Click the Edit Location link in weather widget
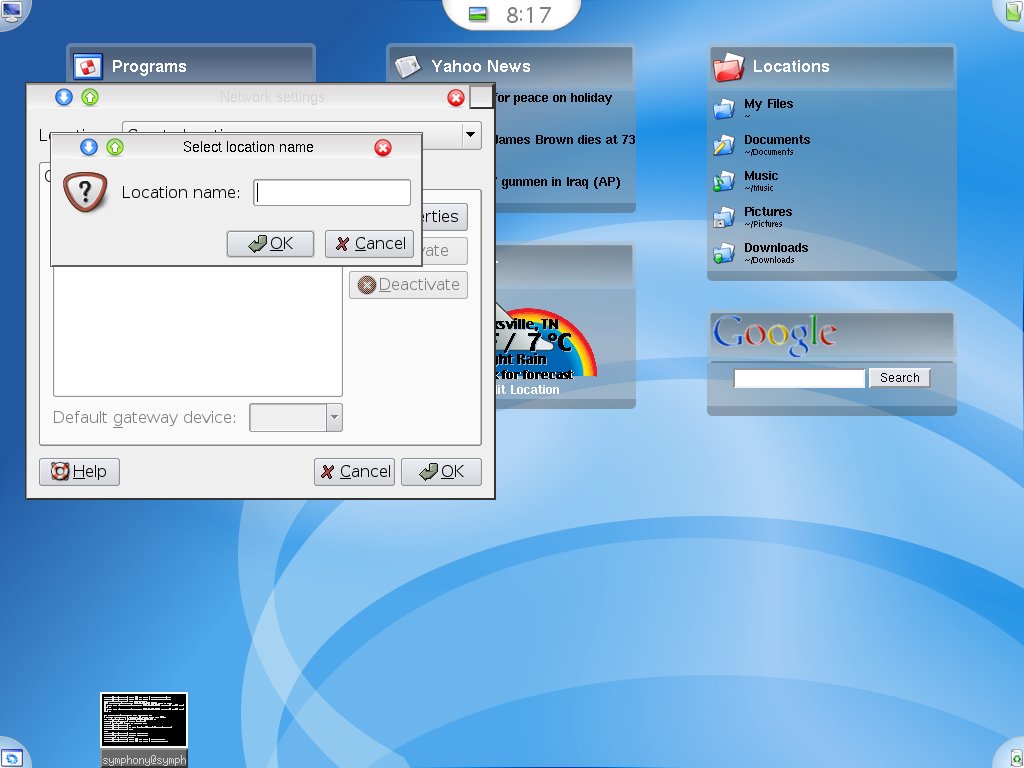Image resolution: width=1024 pixels, height=768 pixels. [528, 390]
